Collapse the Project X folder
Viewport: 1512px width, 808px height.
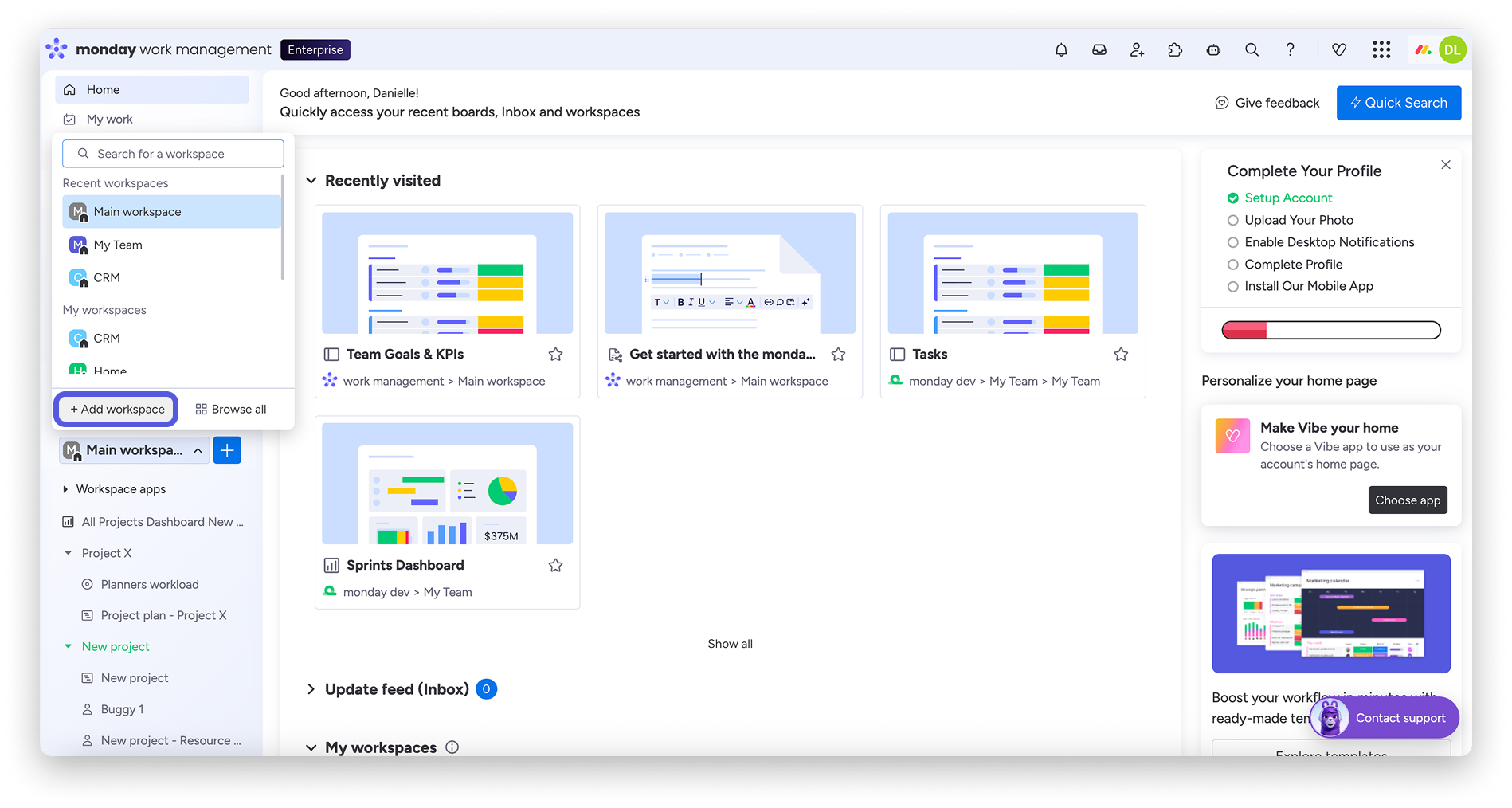click(x=68, y=553)
